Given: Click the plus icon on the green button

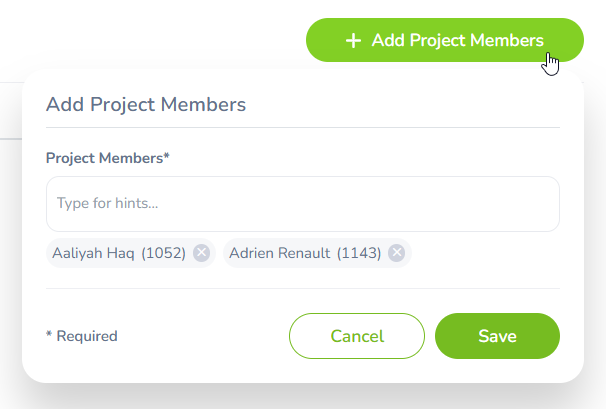Looking at the screenshot, I should [353, 41].
